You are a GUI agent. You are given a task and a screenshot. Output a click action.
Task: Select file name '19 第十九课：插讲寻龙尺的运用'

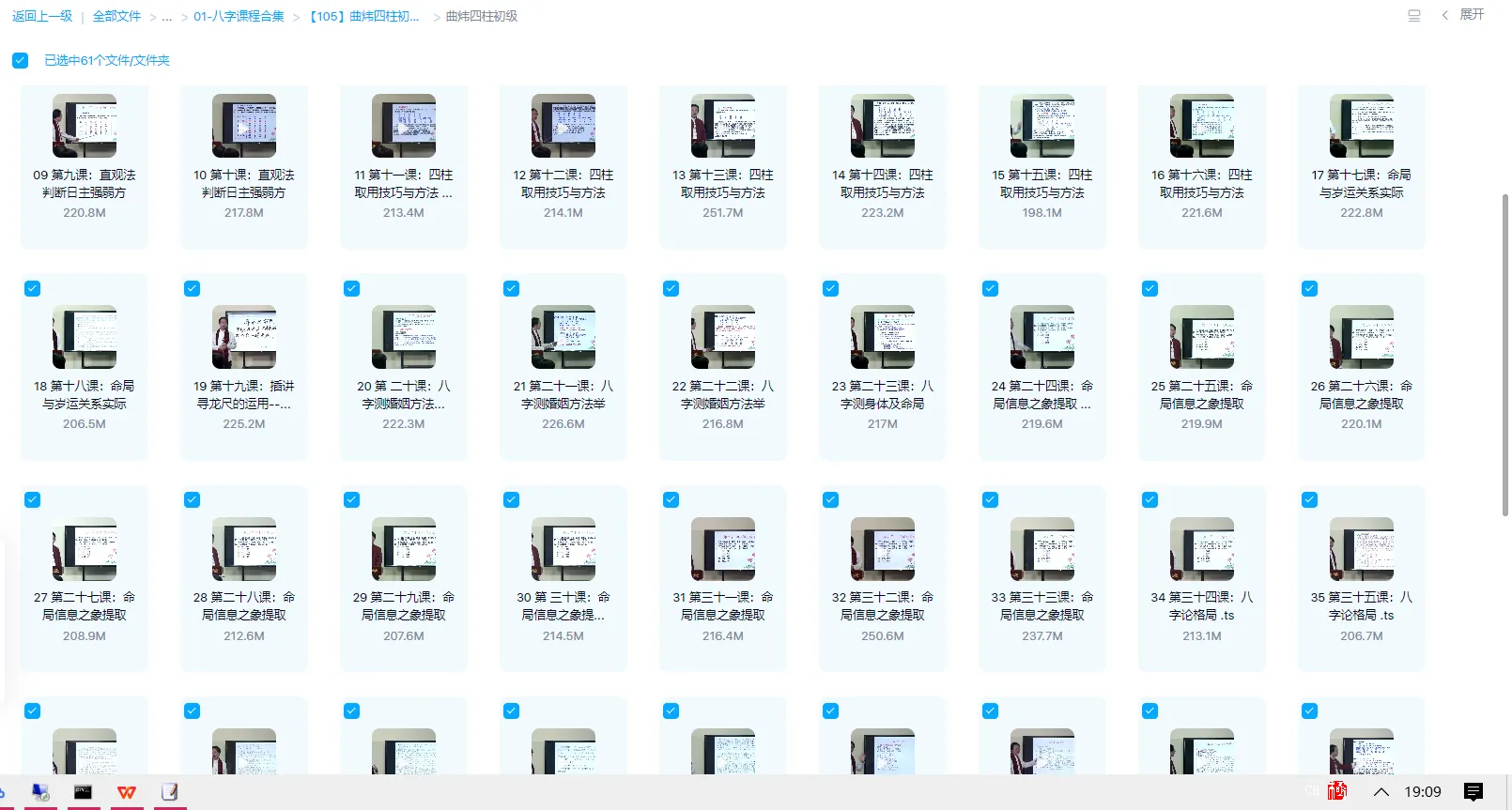pos(244,394)
